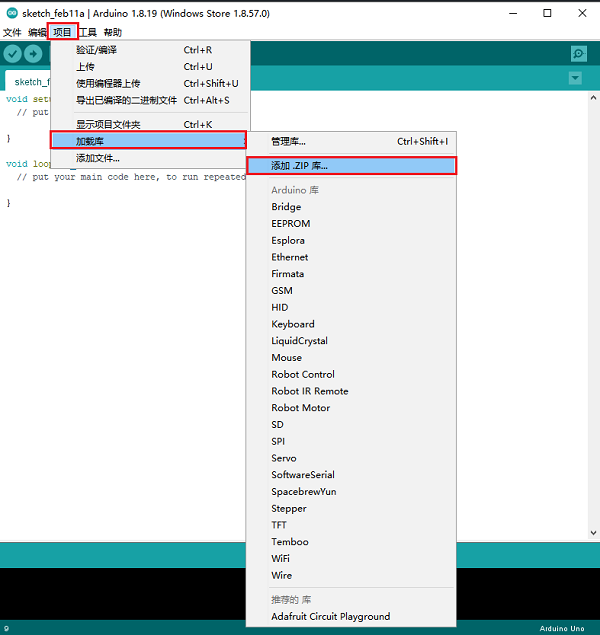Maximize the Arduino window
600x635 pixels.
pos(547,13)
